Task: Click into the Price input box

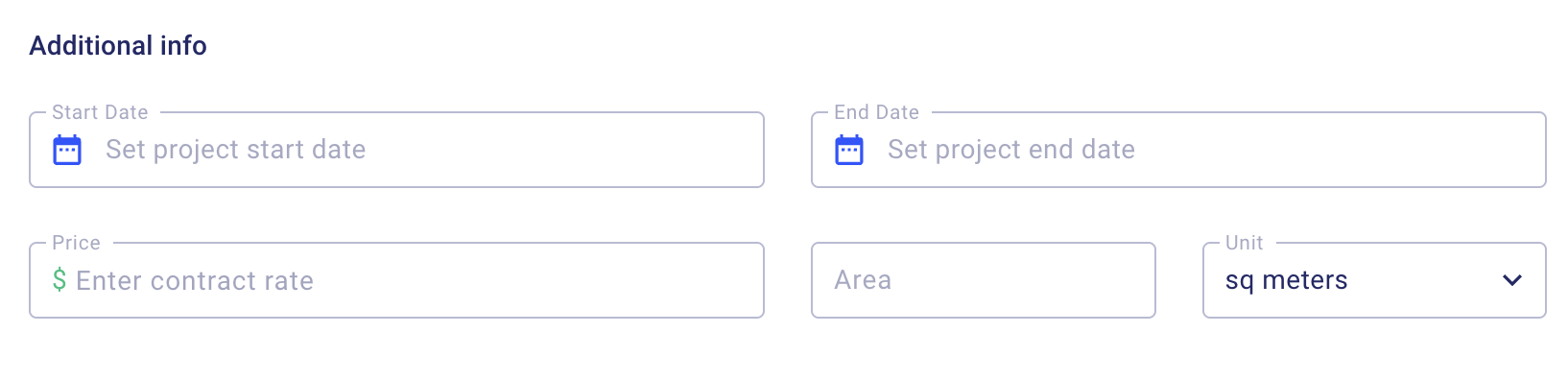Action: [396, 280]
